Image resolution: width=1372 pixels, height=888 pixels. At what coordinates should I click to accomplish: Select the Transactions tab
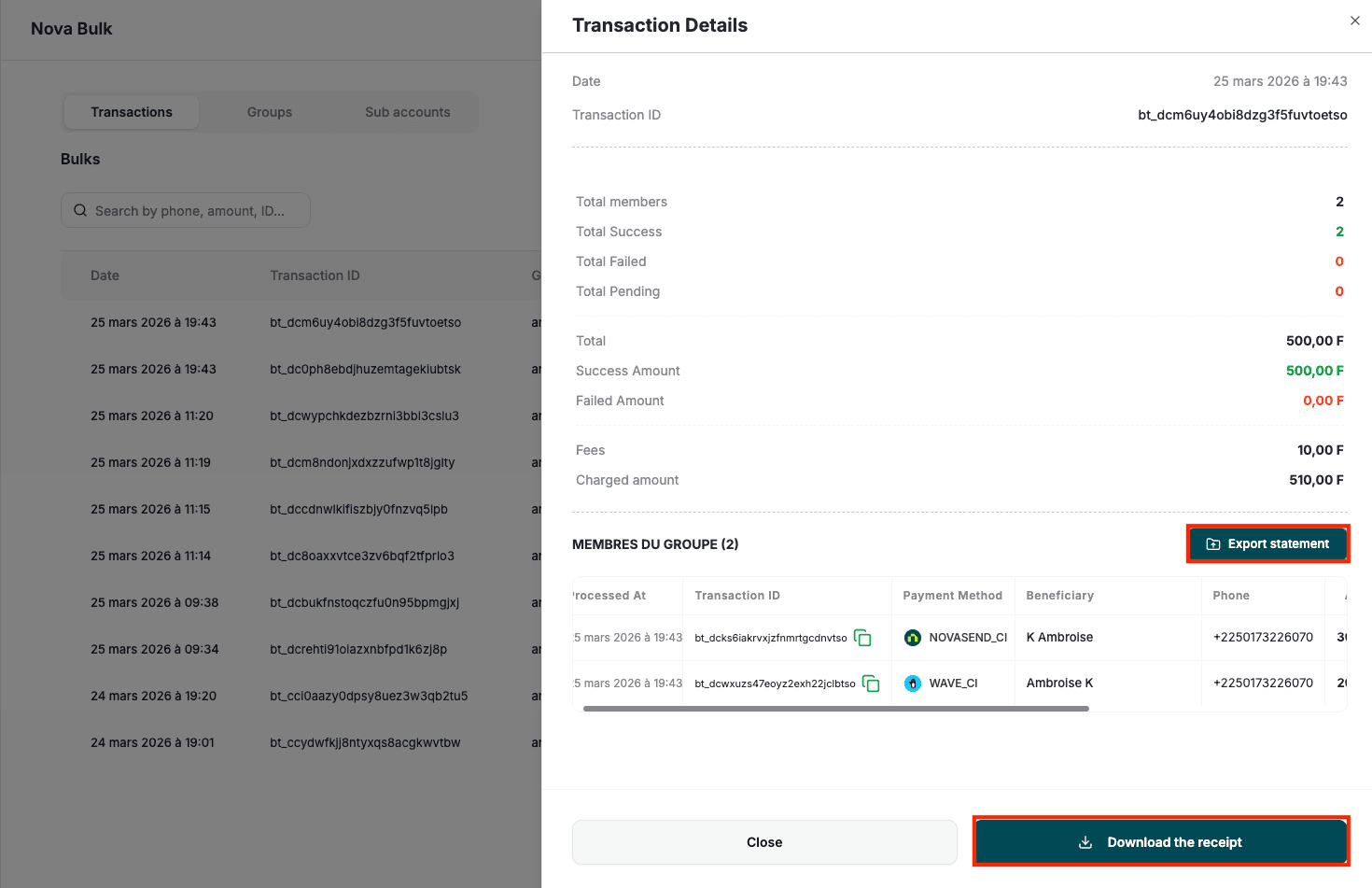pos(131,111)
